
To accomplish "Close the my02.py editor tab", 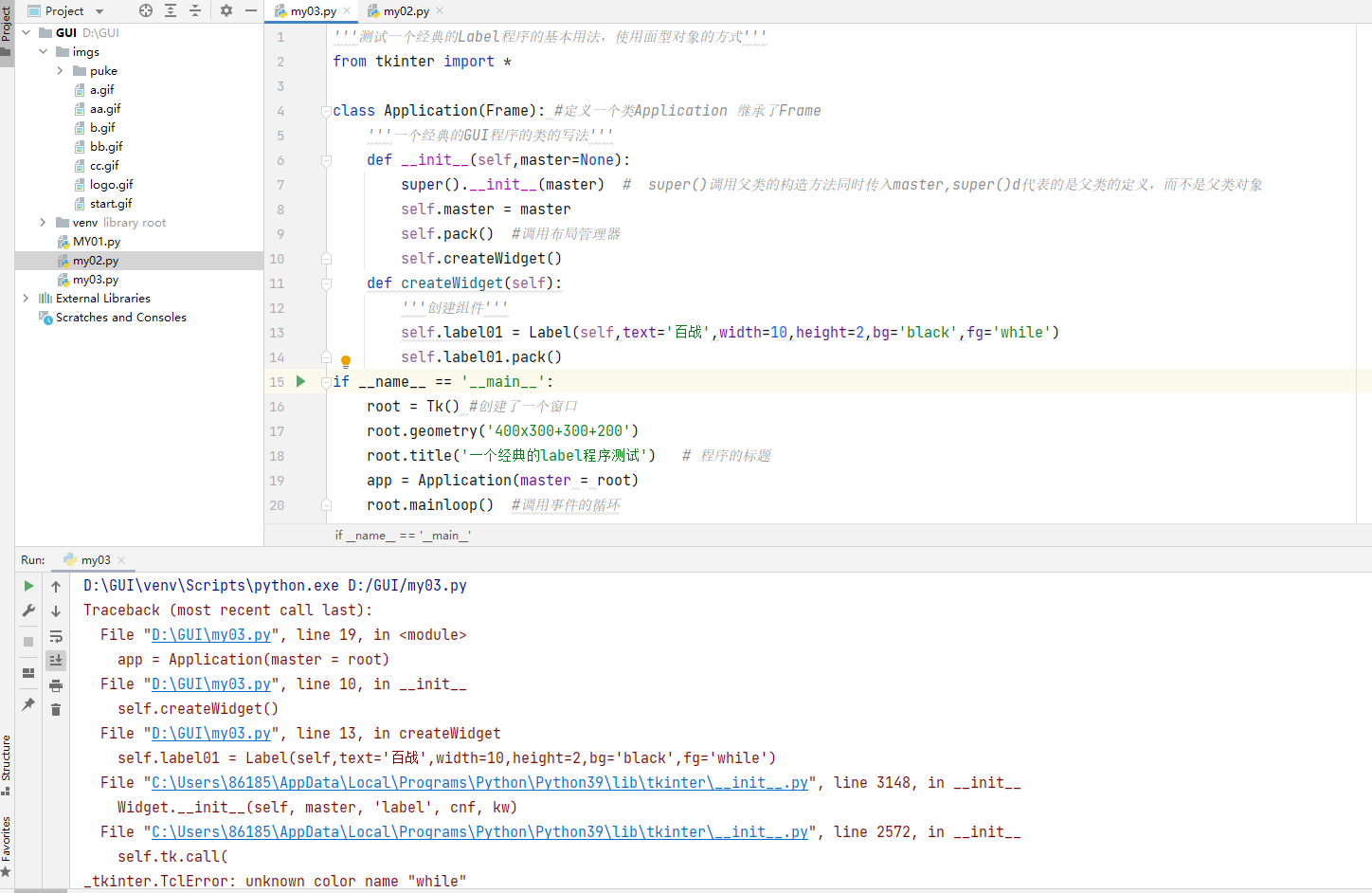I will pyautogui.click(x=440, y=11).
